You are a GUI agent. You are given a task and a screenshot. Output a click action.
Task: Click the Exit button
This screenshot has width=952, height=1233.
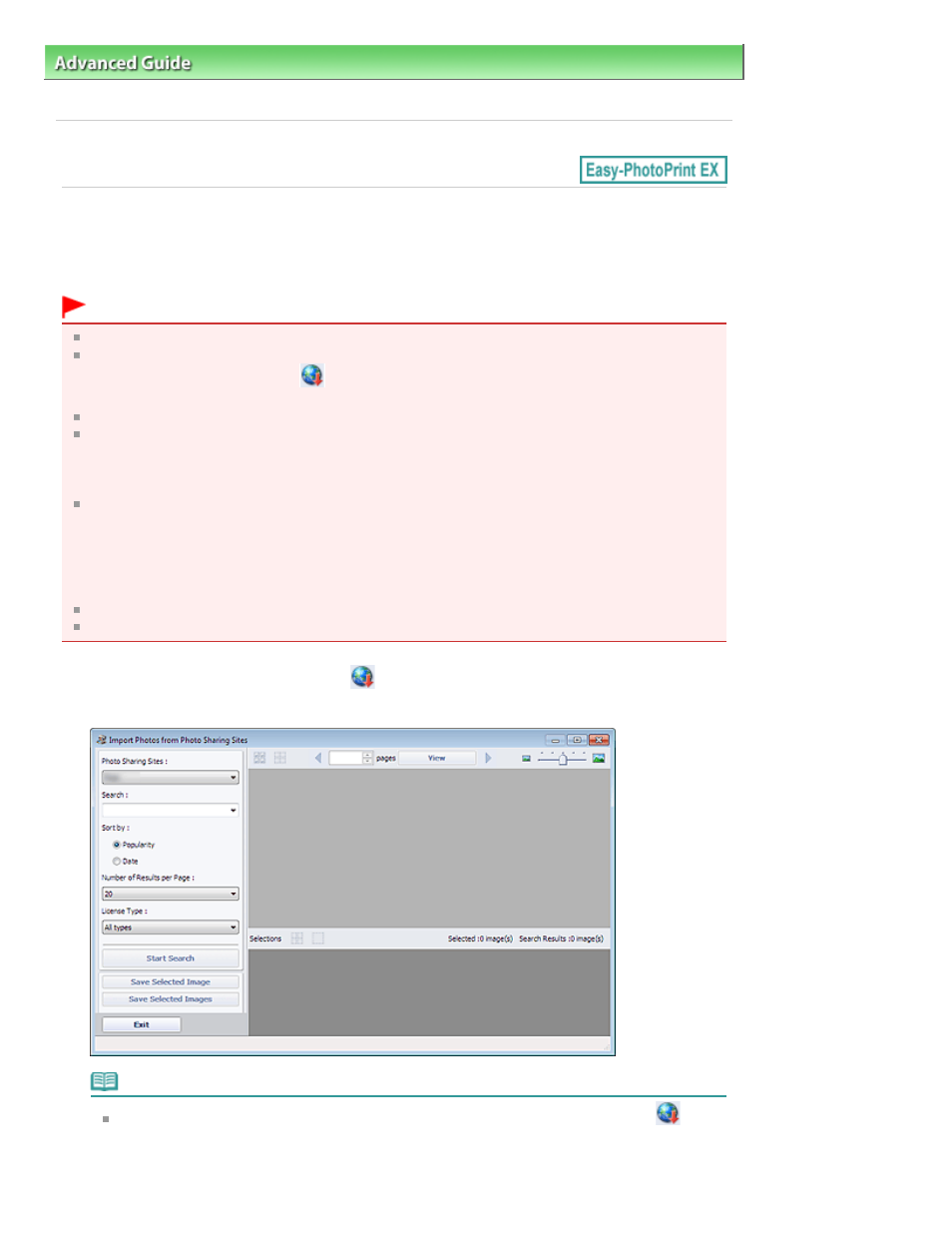pos(142,1024)
